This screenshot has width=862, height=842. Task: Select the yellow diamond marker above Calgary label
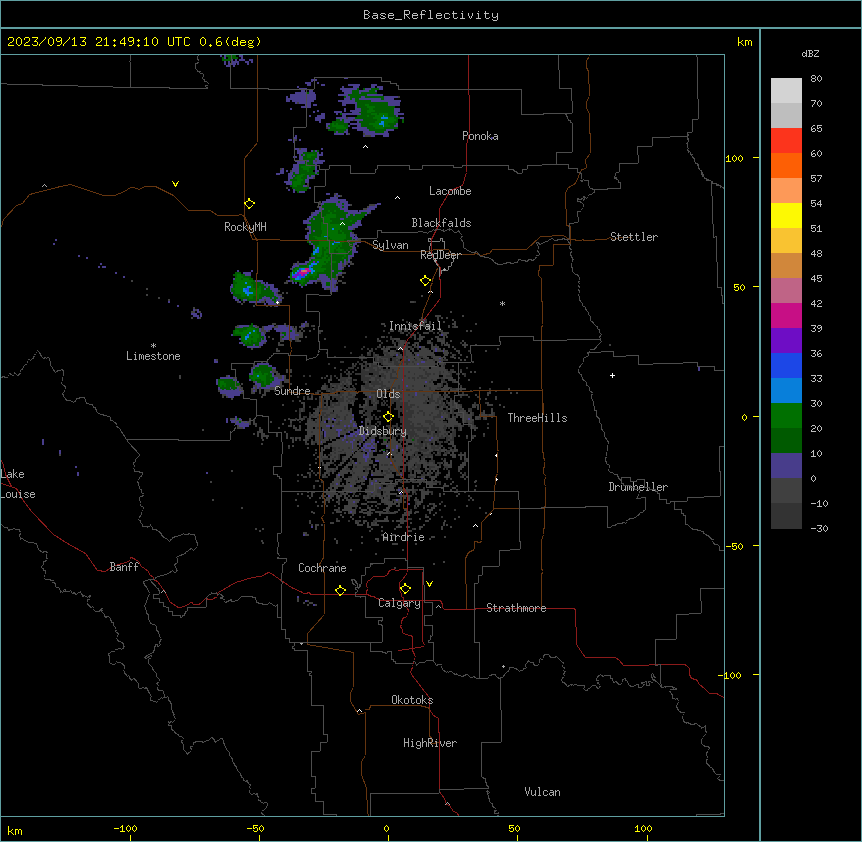(405, 589)
